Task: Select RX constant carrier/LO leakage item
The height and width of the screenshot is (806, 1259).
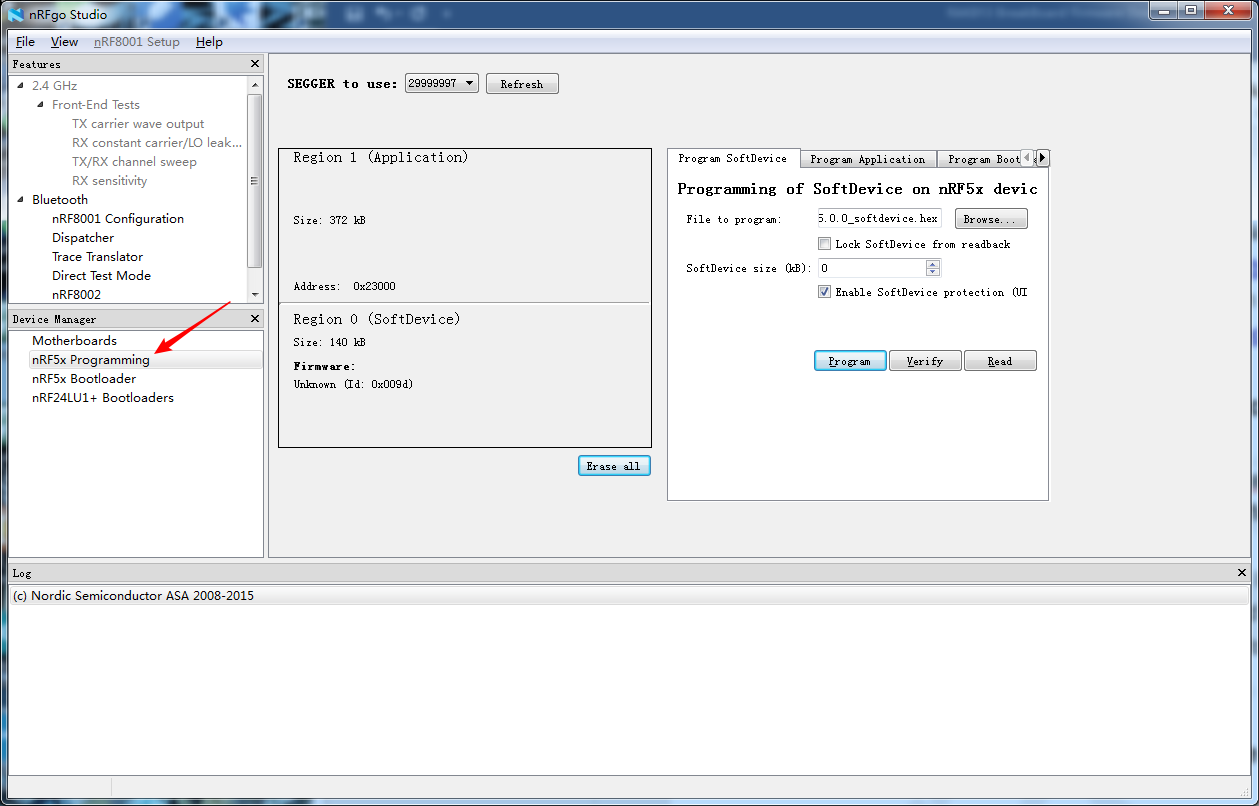Action: [x=157, y=143]
